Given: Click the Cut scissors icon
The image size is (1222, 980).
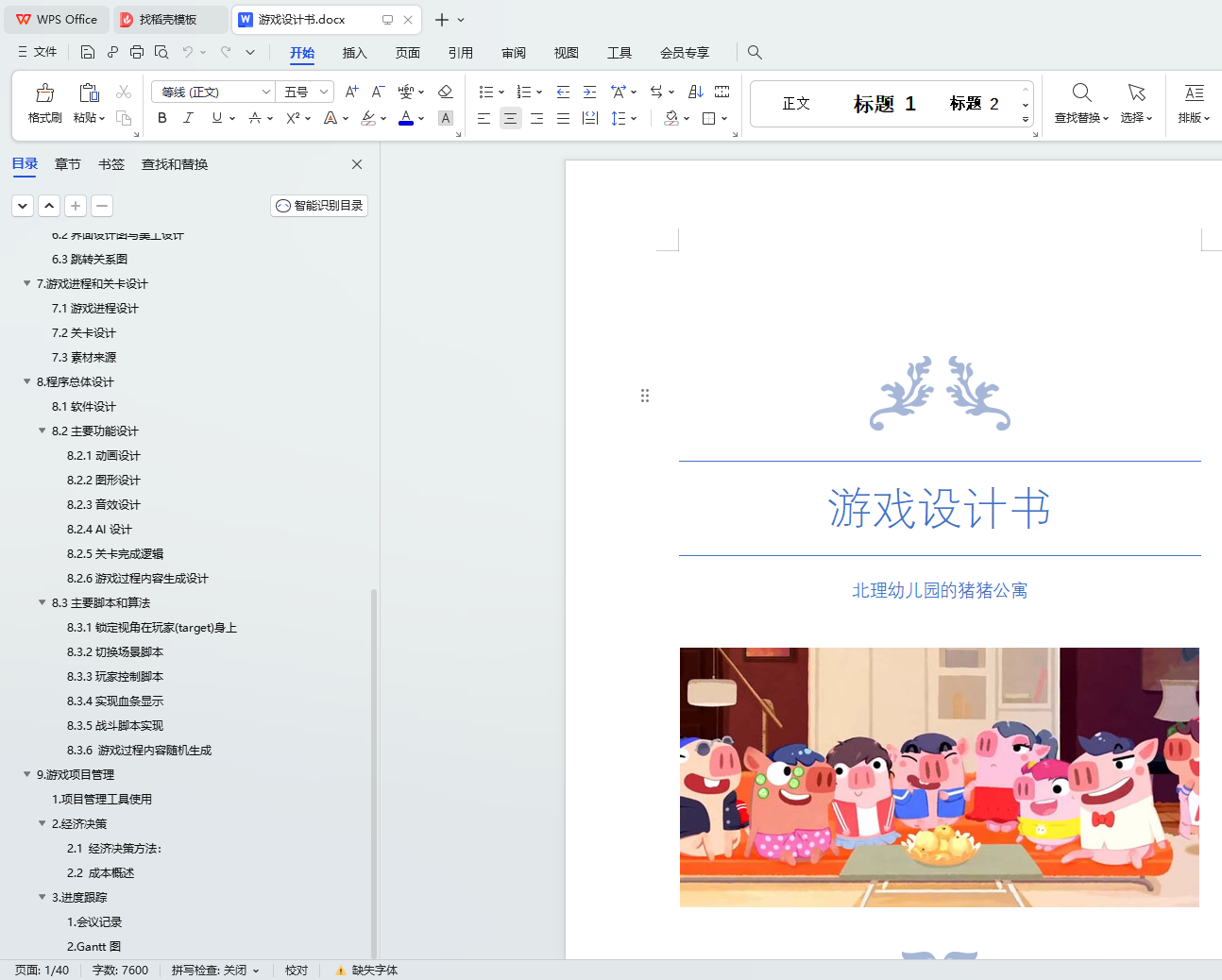Looking at the screenshot, I should (124, 92).
